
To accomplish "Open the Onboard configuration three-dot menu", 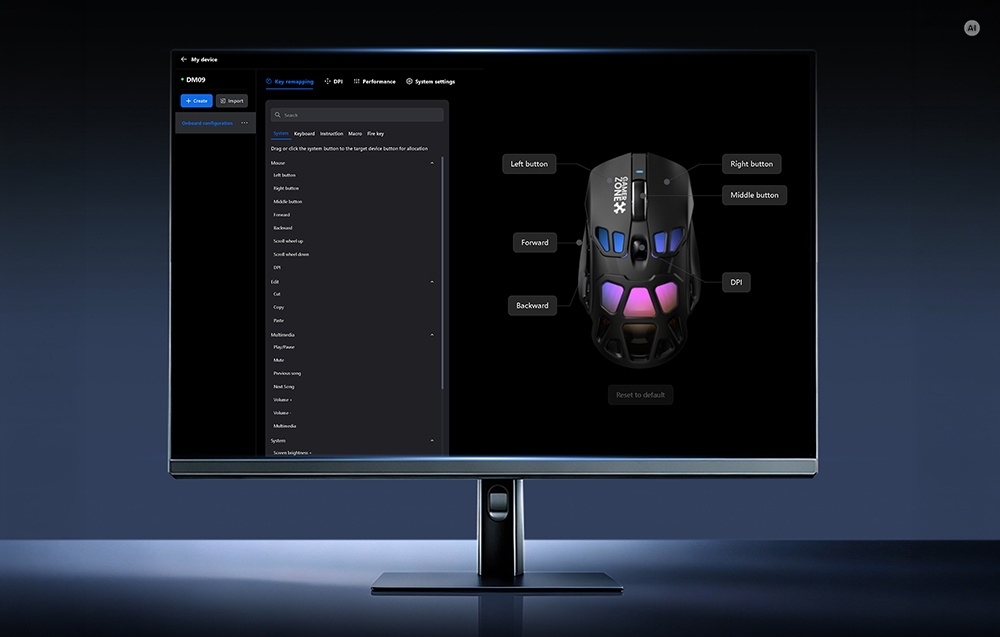I will pyautogui.click(x=244, y=122).
